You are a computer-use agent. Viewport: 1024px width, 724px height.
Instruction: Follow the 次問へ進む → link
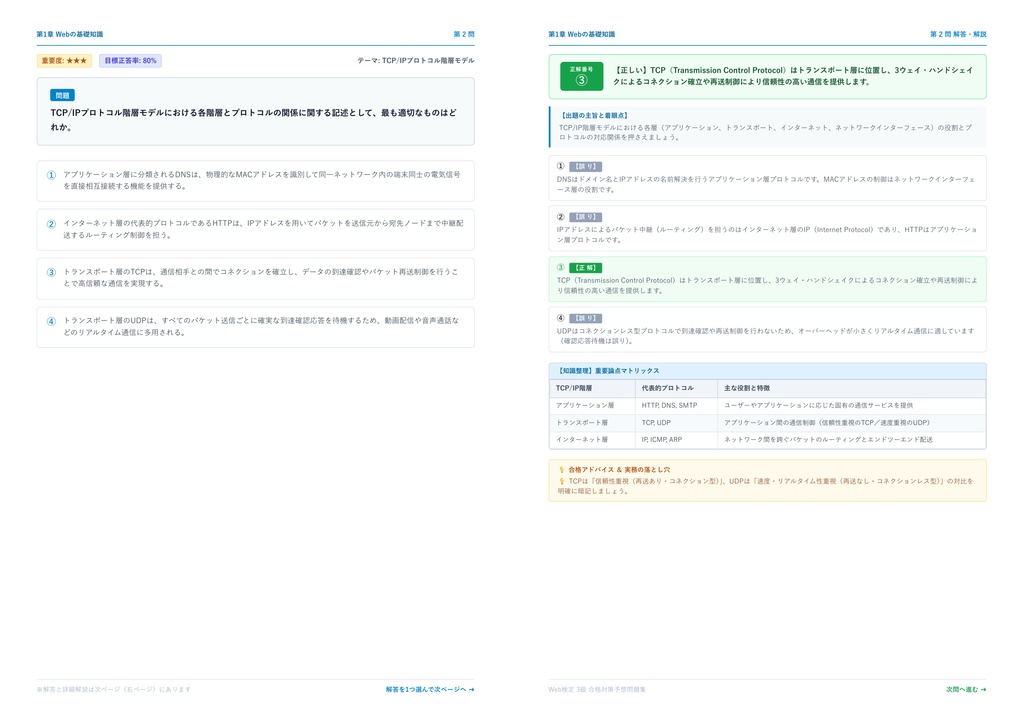click(x=966, y=689)
